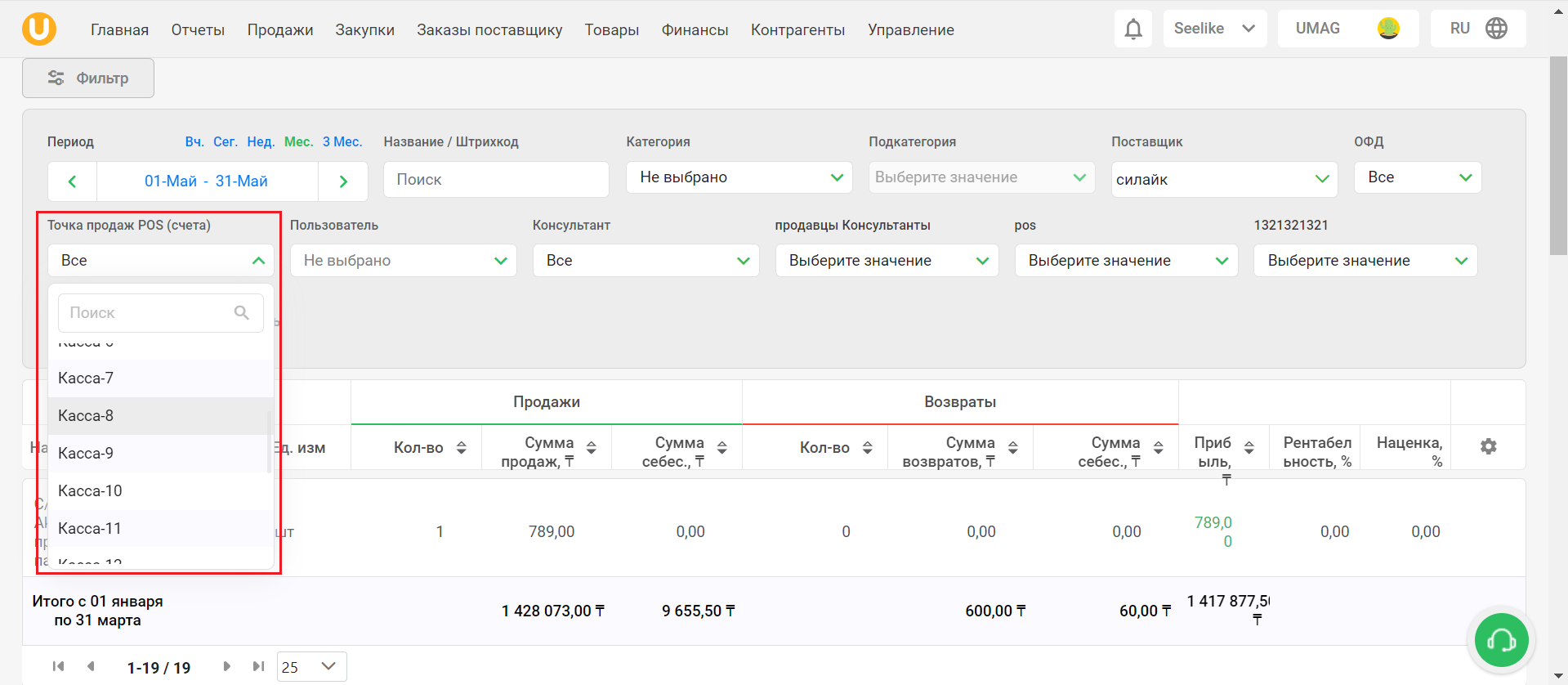
Task: Set period to Нед. shortcut
Action: 261,141
